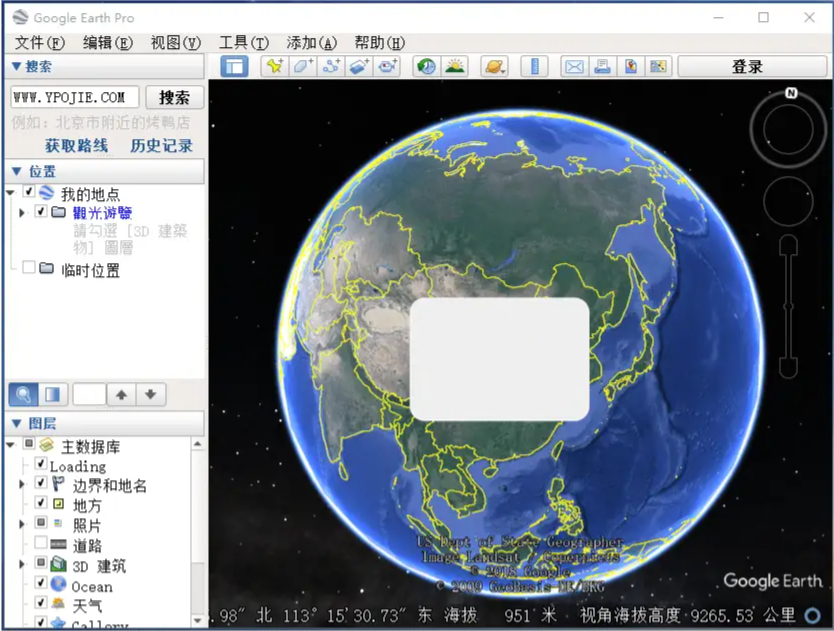Collapse the 我的地点 tree node
The height and width of the screenshot is (631, 834).
[11, 193]
